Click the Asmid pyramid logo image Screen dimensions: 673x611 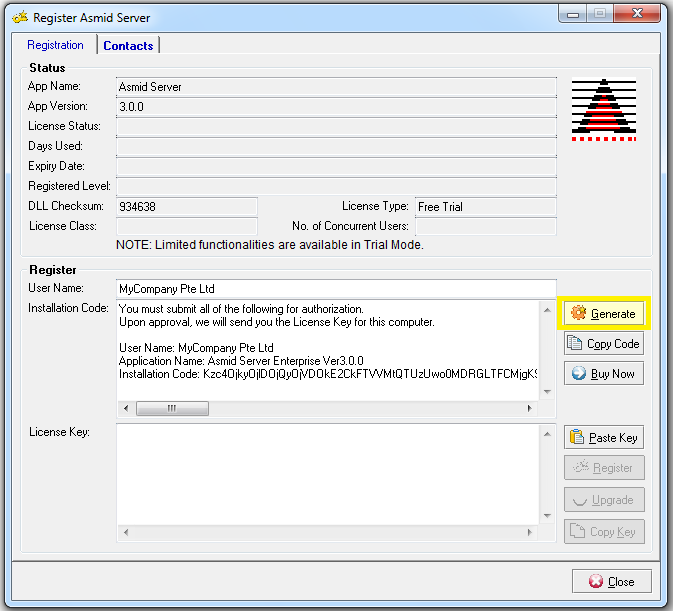point(604,108)
